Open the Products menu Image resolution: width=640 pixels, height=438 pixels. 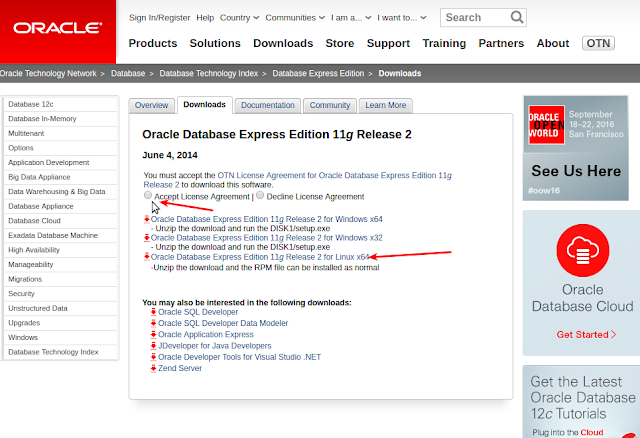point(153,43)
